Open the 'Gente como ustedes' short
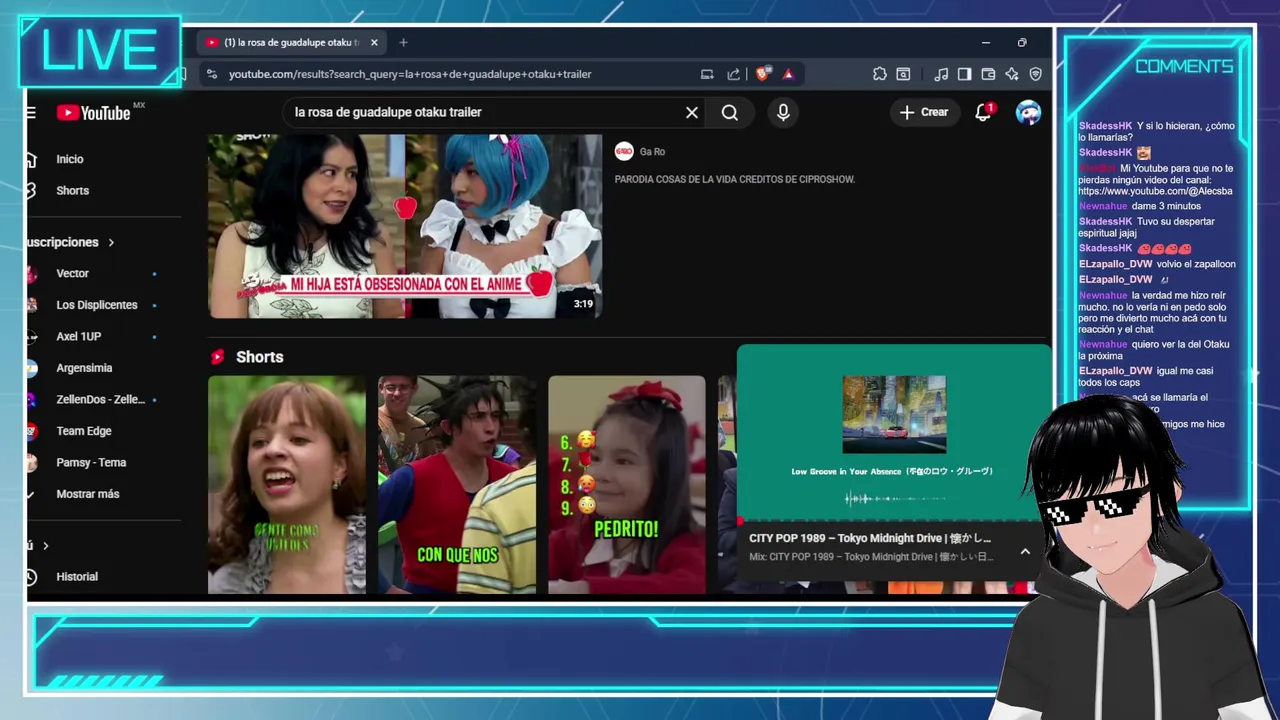The height and width of the screenshot is (720, 1280). 287,485
